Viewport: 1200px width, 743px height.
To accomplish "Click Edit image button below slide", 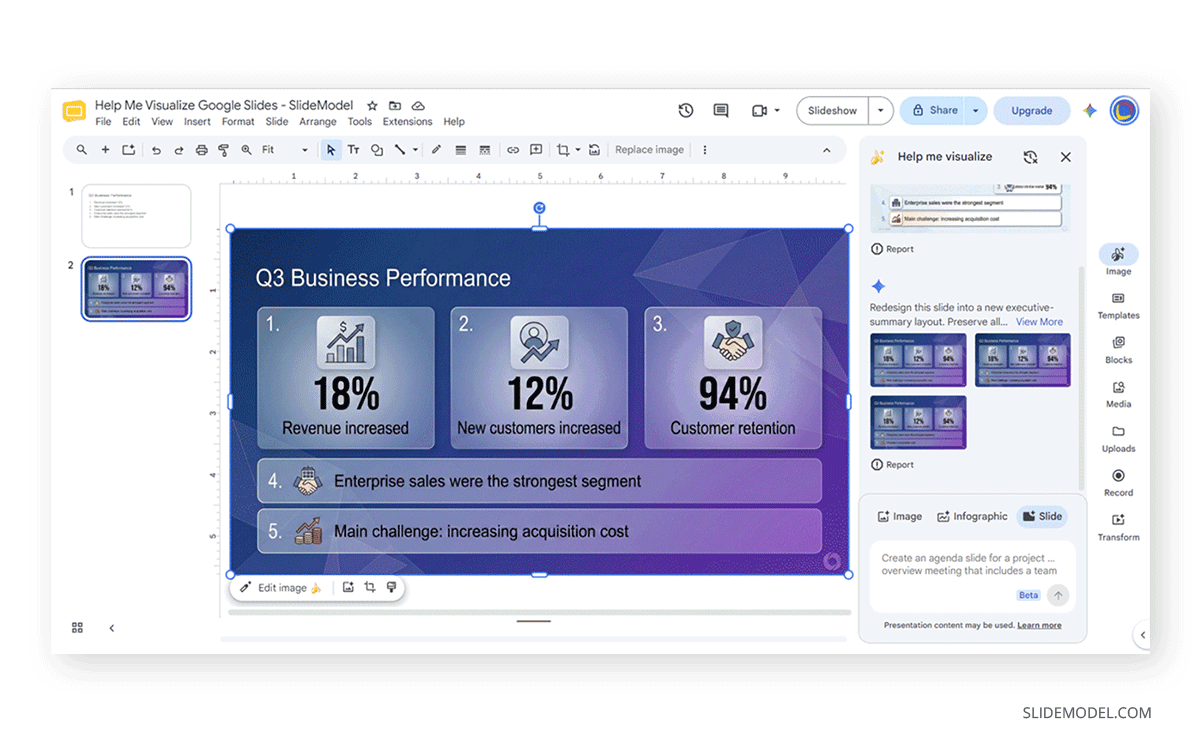I will [x=281, y=588].
